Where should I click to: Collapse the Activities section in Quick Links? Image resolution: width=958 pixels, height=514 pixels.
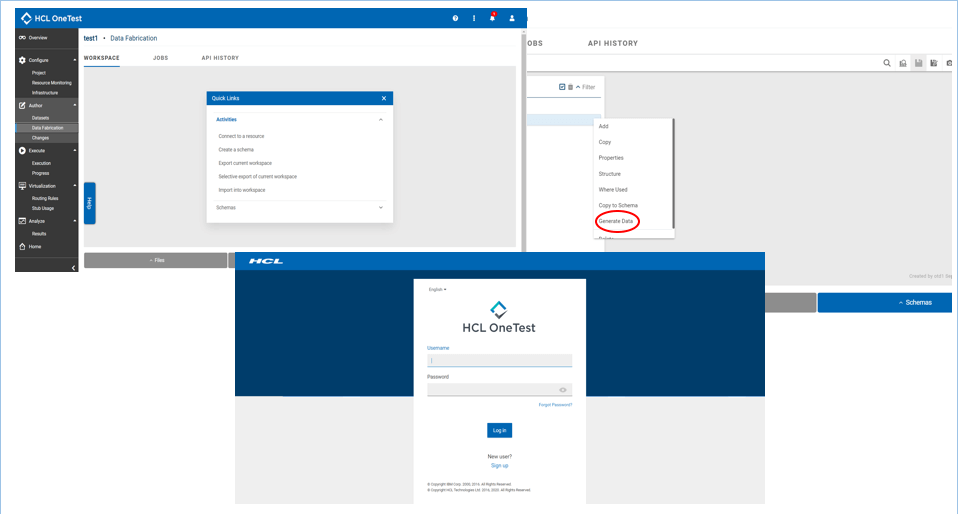(x=381, y=119)
